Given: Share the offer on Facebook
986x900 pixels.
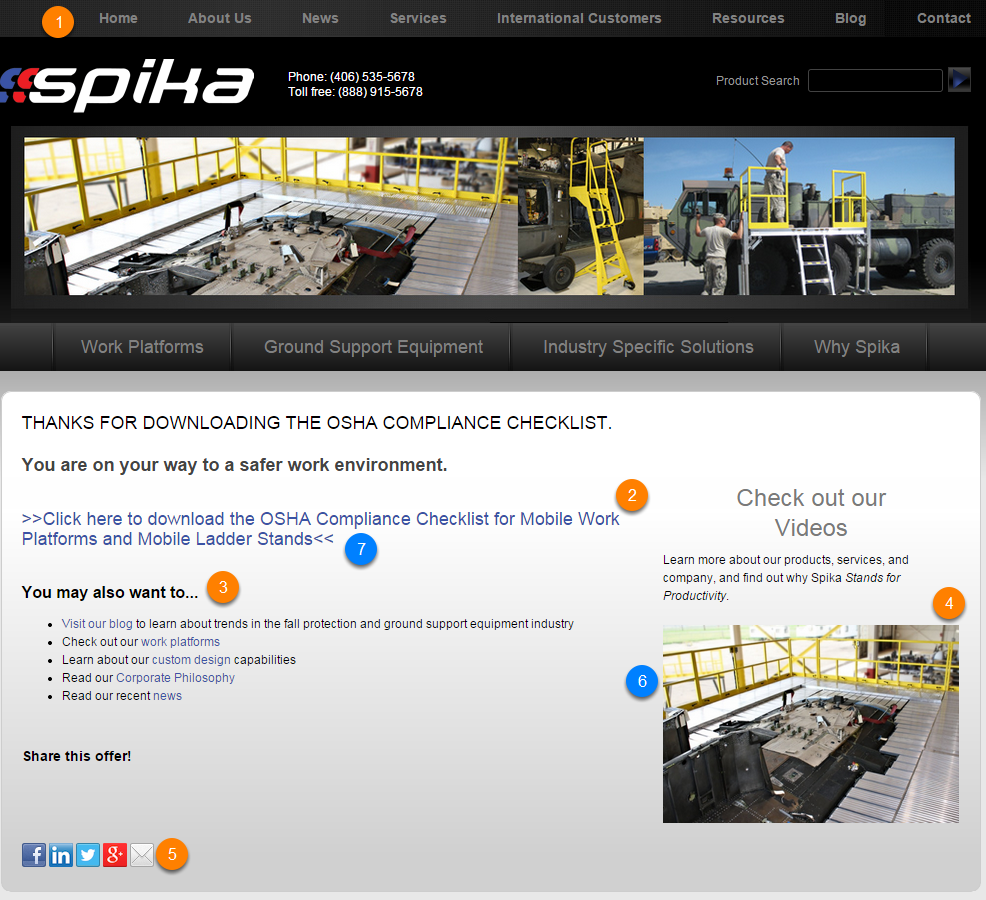Looking at the screenshot, I should click(x=34, y=855).
